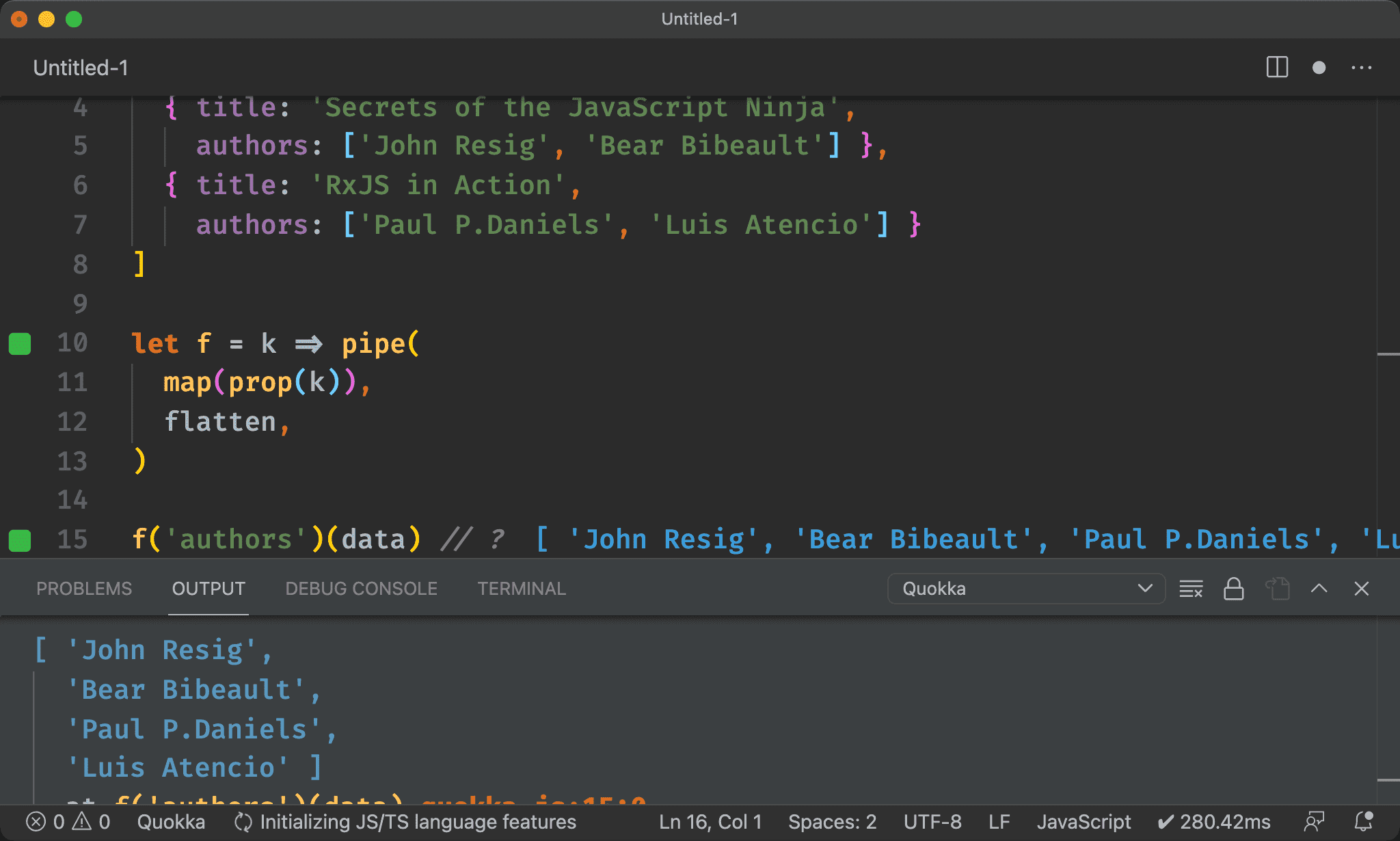
Task: Click line number 10 in gutter
Action: pyautogui.click(x=72, y=343)
